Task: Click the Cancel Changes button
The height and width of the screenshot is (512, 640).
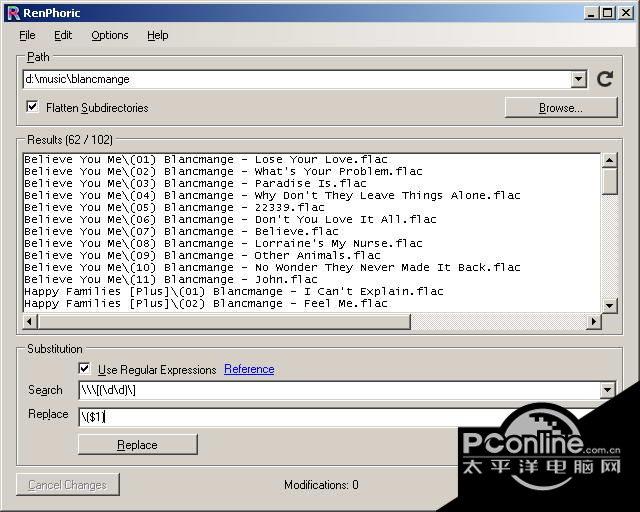Action: 68,485
